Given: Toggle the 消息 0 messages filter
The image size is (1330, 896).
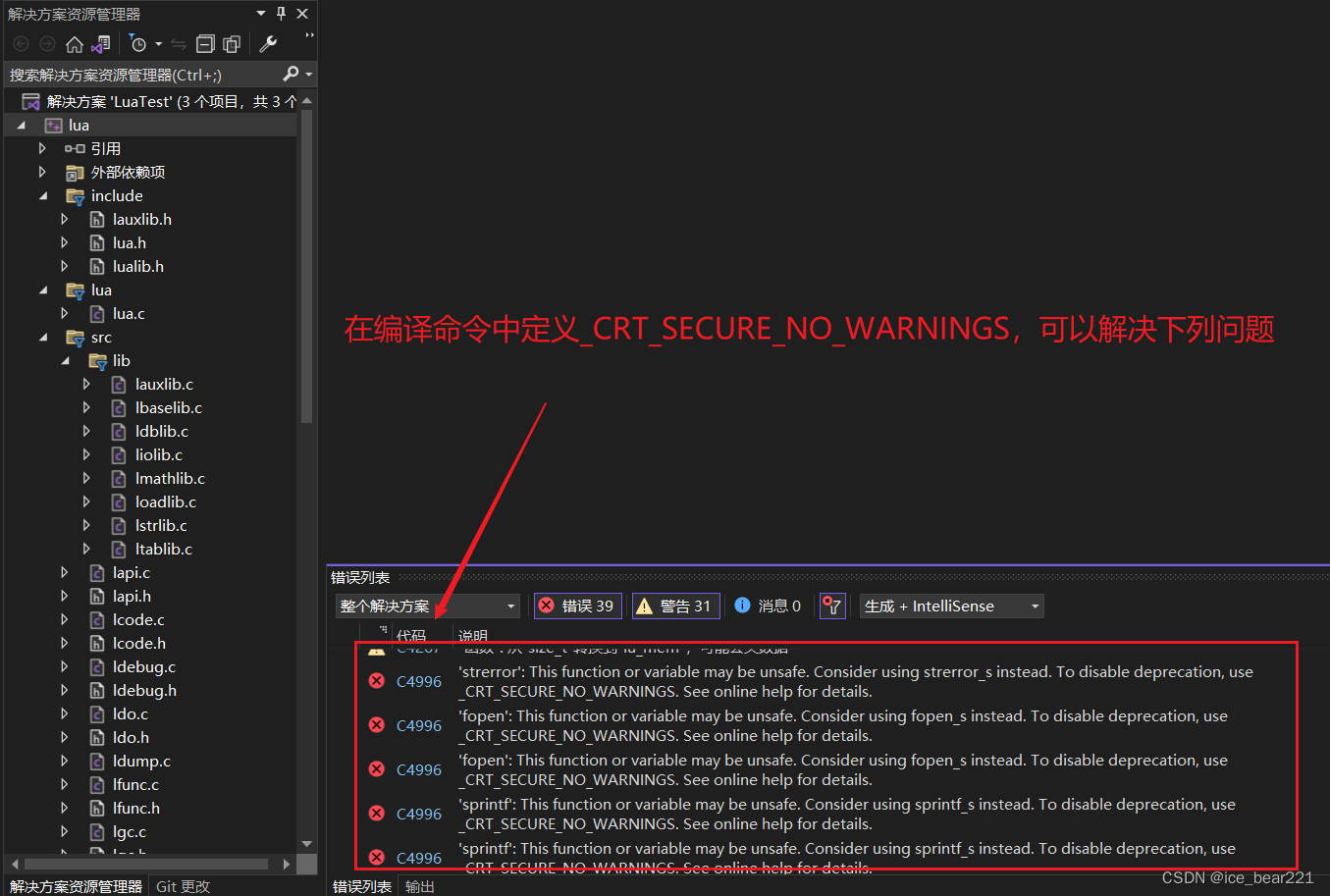Looking at the screenshot, I should click(767, 606).
